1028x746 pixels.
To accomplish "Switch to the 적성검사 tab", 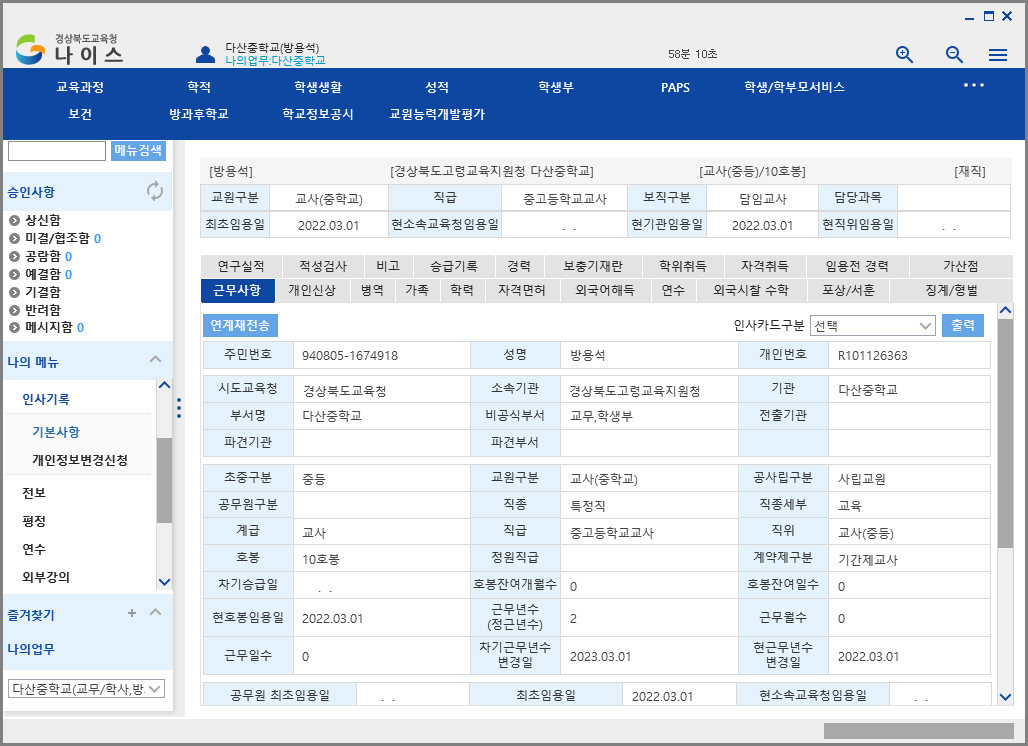I will pyautogui.click(x=323, y=266).
